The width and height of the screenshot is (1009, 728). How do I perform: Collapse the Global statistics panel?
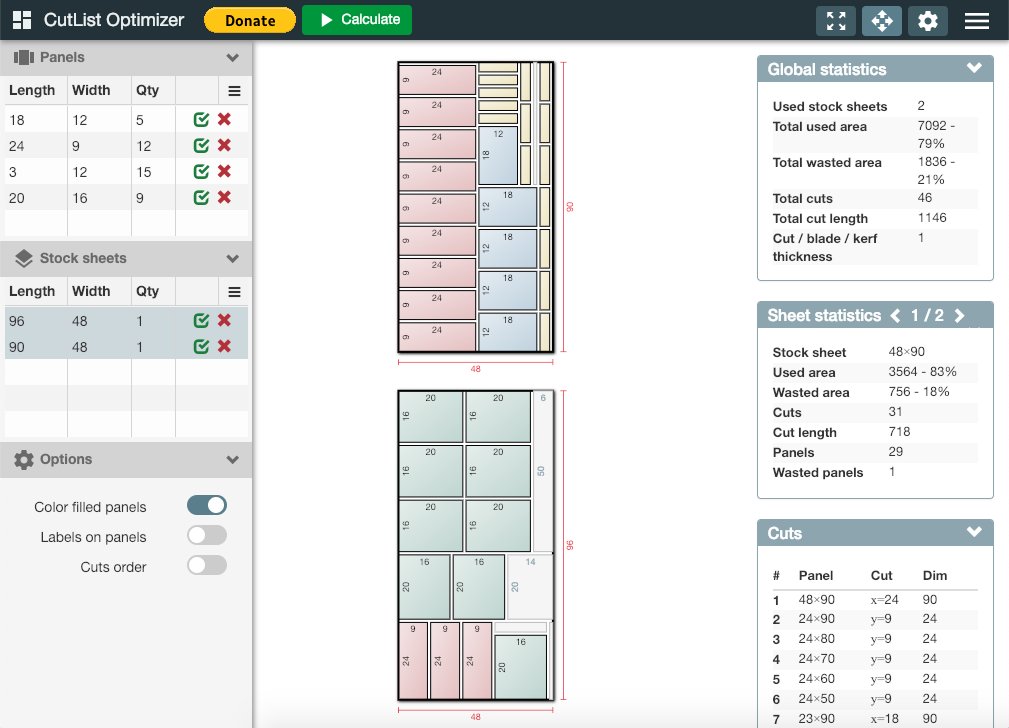click(x=974, y=68)
